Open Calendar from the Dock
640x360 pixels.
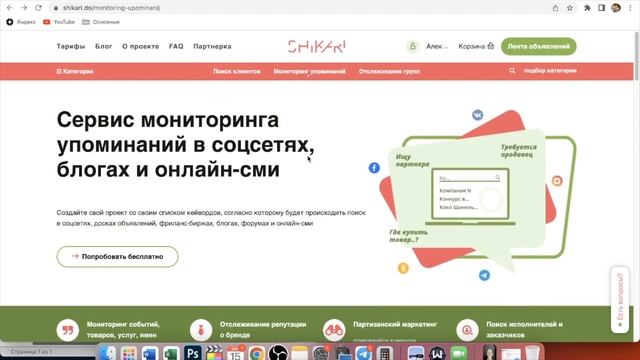click(x=236, y=352)
